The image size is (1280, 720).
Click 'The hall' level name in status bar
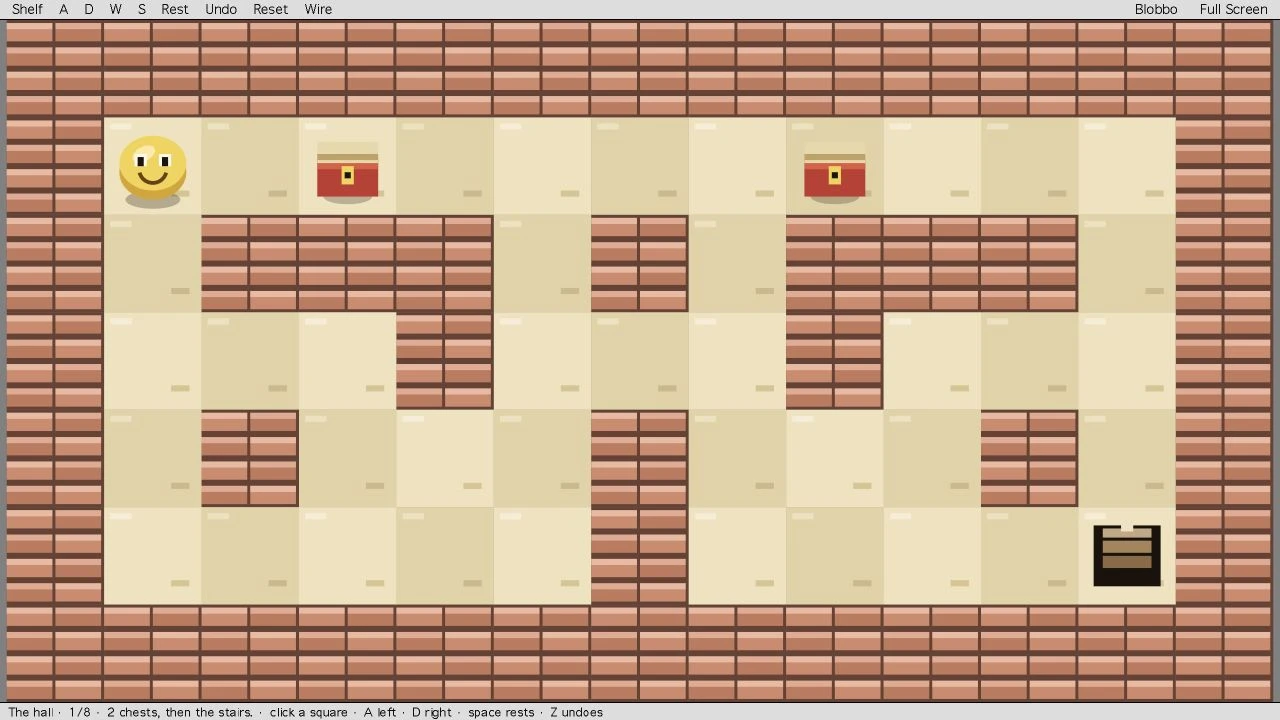31,712
